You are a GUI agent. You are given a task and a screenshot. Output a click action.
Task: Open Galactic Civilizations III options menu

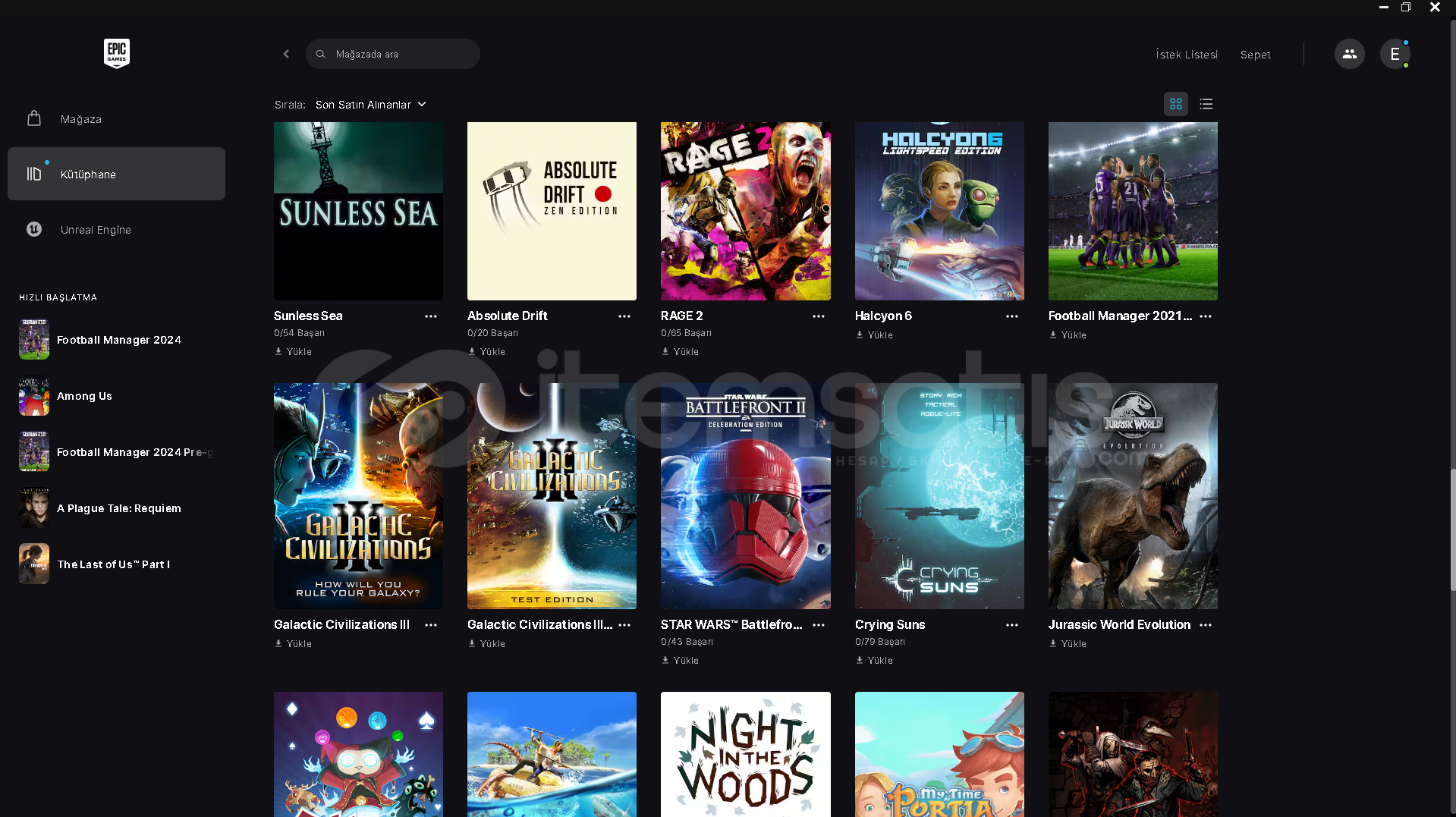pos(431,625)
